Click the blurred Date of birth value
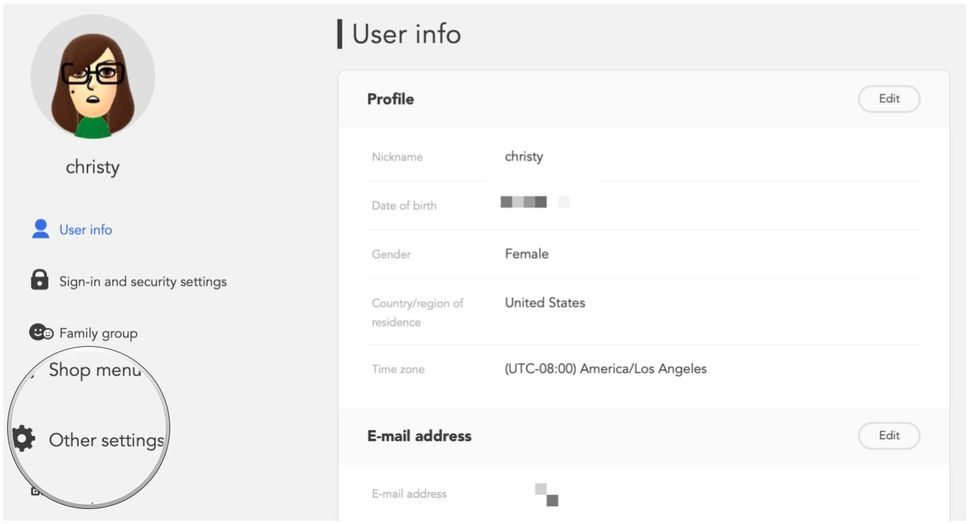970x524 pixels. point(534,202)
